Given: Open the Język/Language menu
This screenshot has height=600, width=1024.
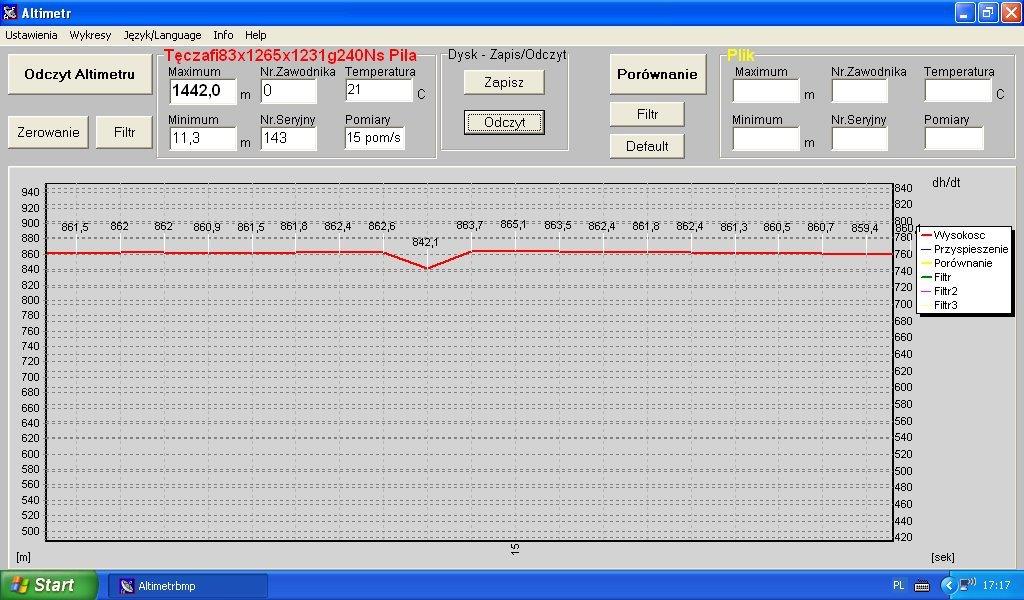Looking at the screenshot, I should (162, 35).
